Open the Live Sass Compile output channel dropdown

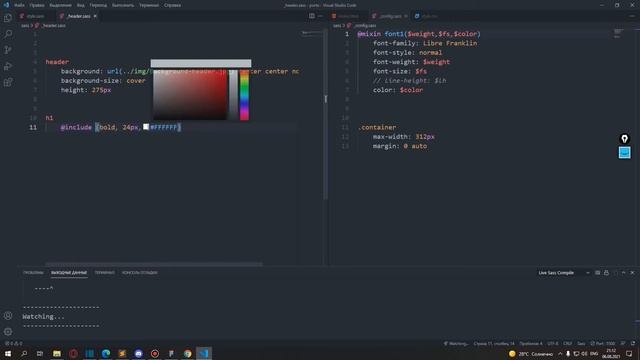pyautogui.click(x=564, y=273)
